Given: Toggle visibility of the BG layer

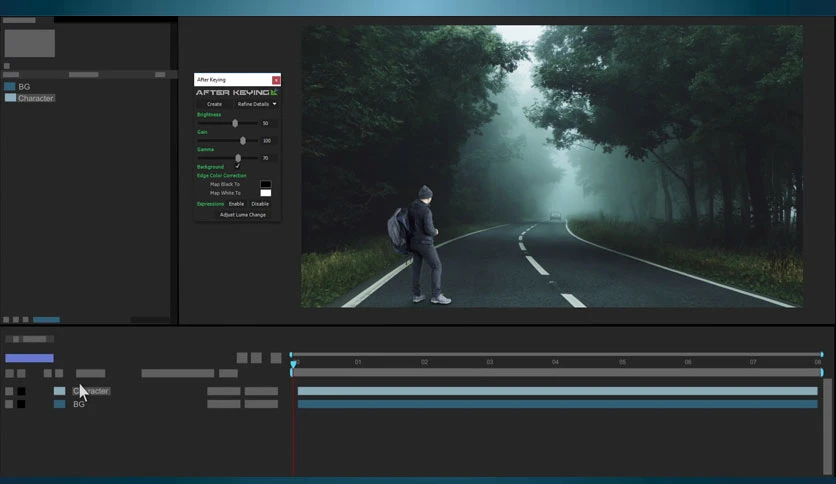Looking at the screenshot, I should click(x=9, y=404).
